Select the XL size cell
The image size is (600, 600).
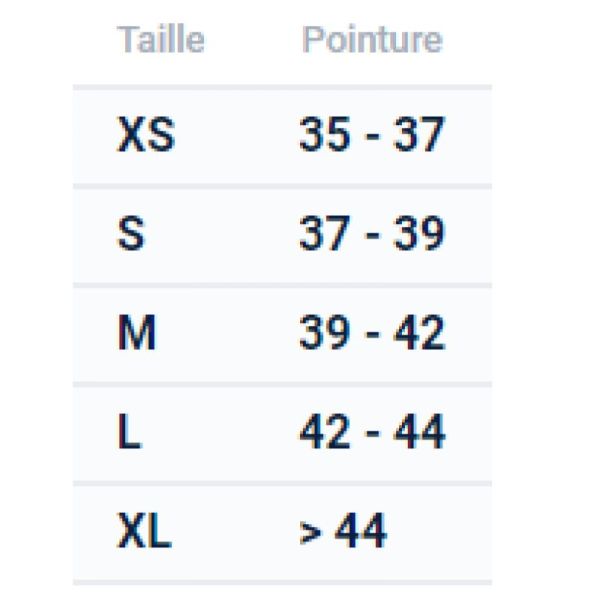[x=144, y=530]
